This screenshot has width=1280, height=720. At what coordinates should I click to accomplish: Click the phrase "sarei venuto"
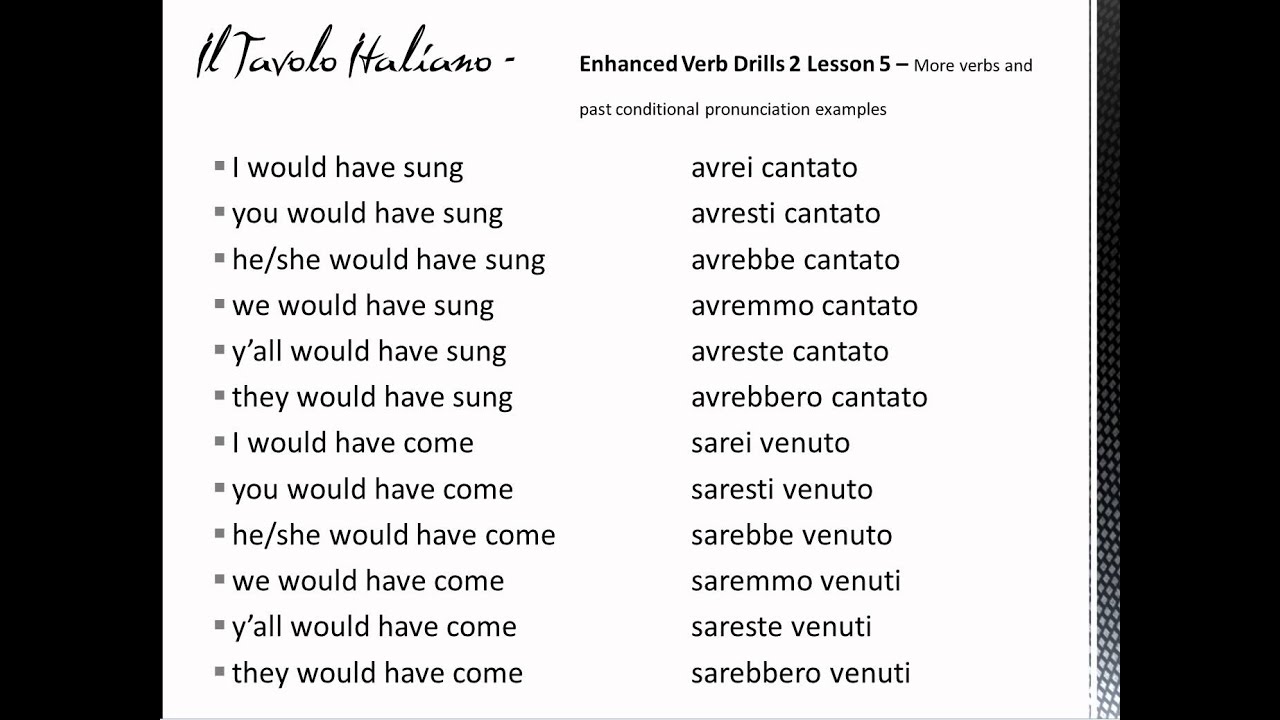pyautogui.click(x=770, y=443)
